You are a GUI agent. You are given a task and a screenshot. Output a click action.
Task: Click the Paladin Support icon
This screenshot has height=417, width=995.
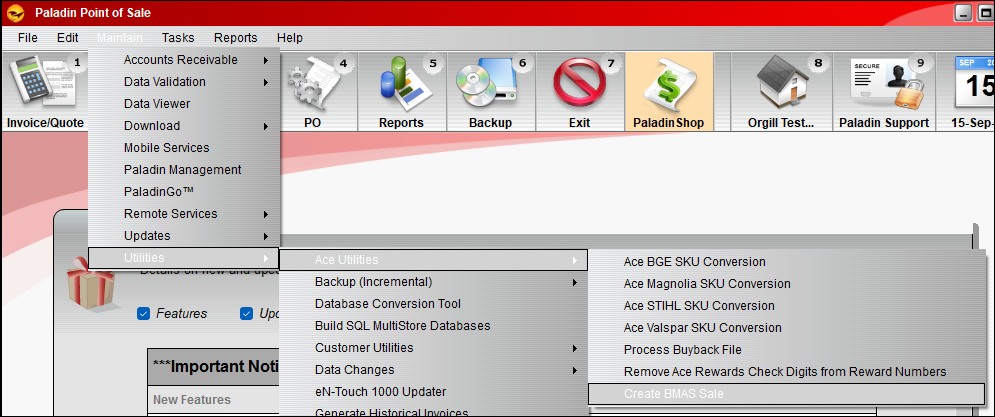click(883, 90)
